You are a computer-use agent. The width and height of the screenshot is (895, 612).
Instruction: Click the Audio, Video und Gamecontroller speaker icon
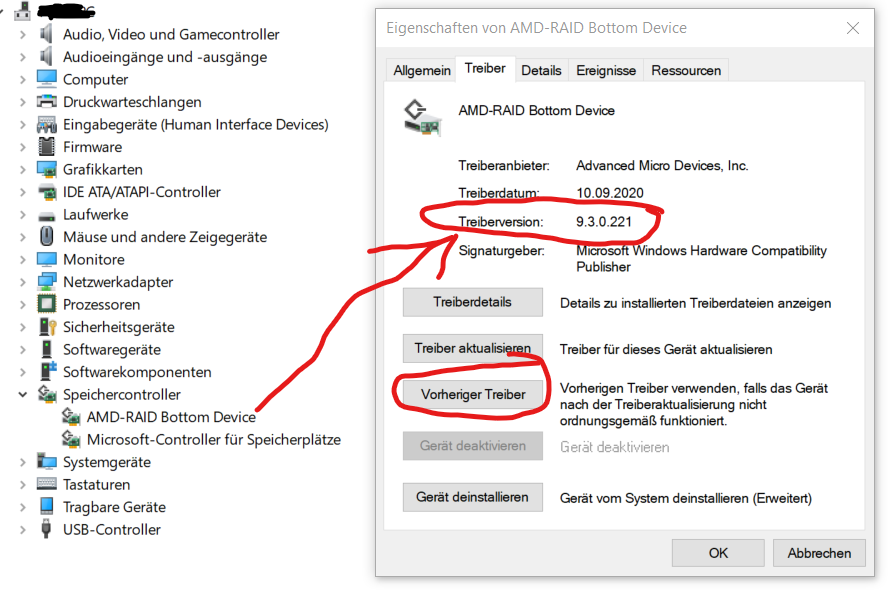(x=46, y=34)
